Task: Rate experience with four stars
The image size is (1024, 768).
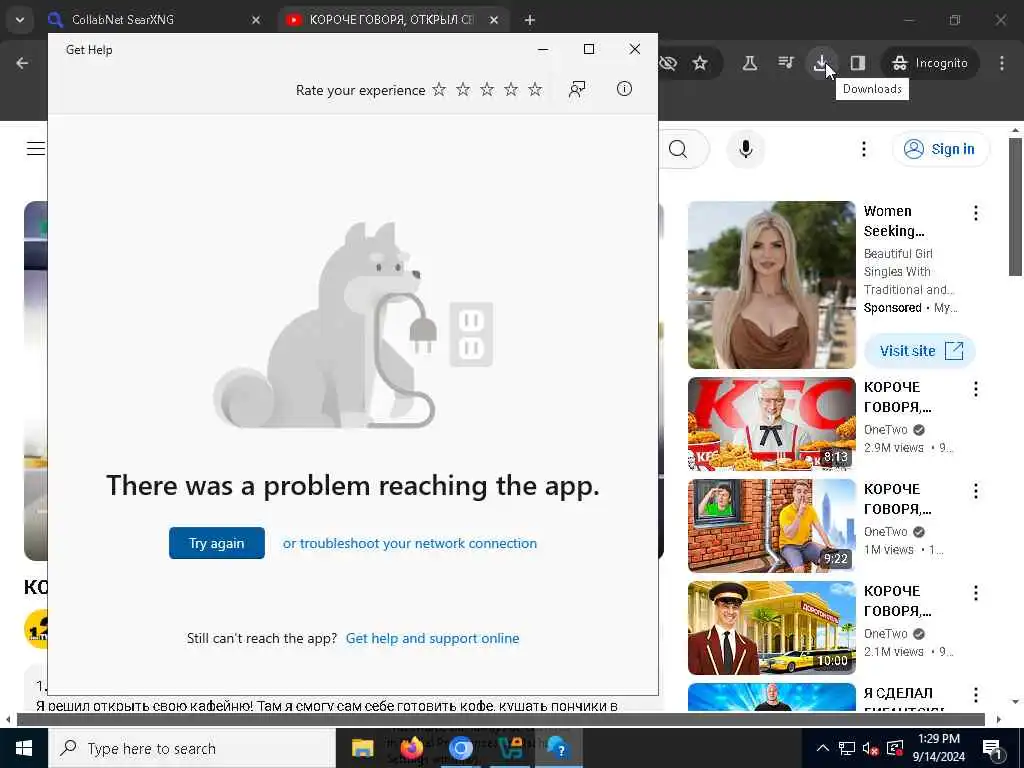Action: pyautogui.click(x=511, y=89)
